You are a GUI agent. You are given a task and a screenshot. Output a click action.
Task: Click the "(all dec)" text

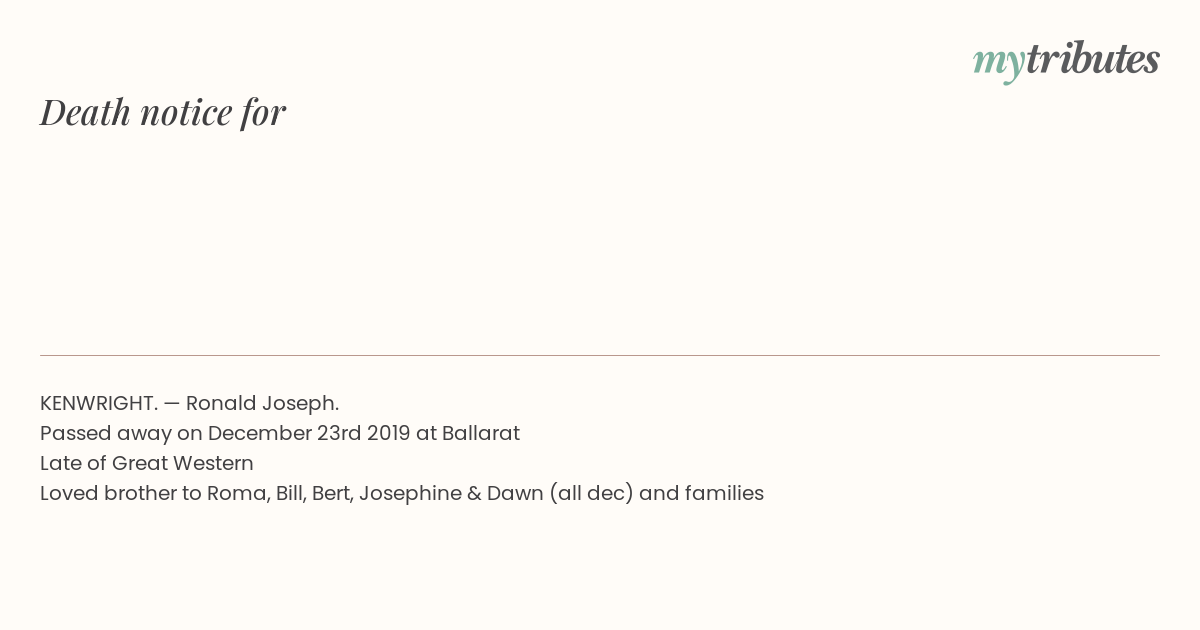click(591, 493)
